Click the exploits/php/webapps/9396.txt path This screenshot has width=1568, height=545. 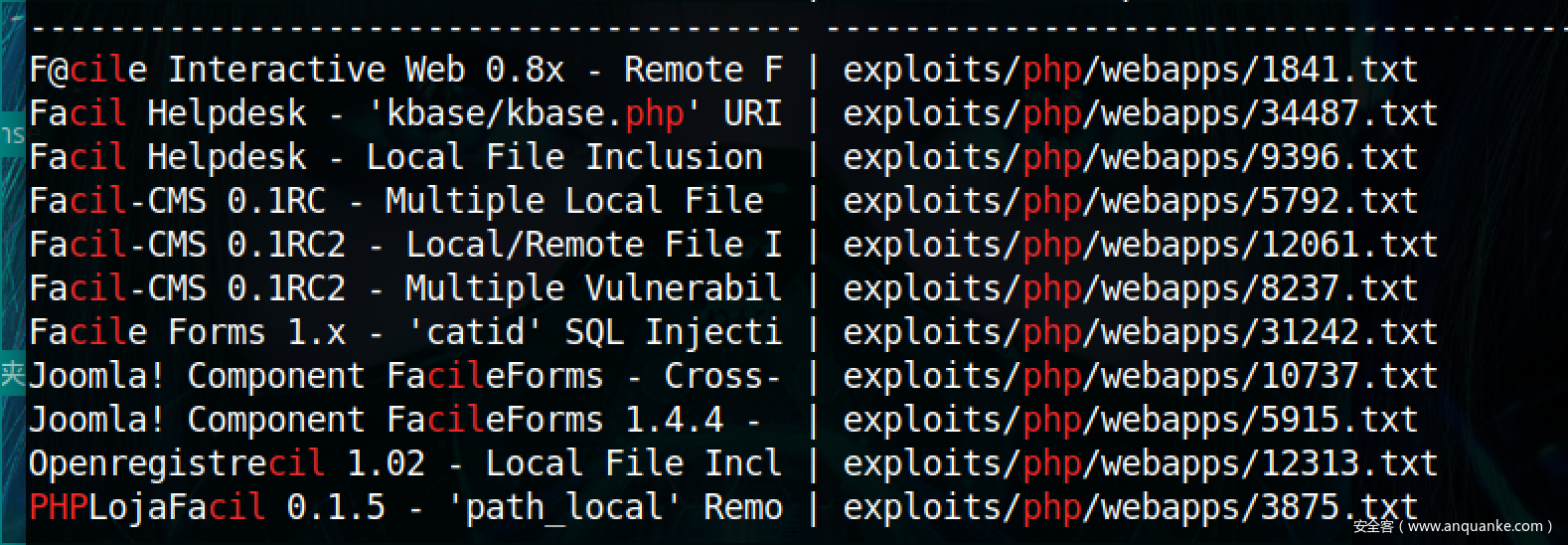[x=1130, y=157]
